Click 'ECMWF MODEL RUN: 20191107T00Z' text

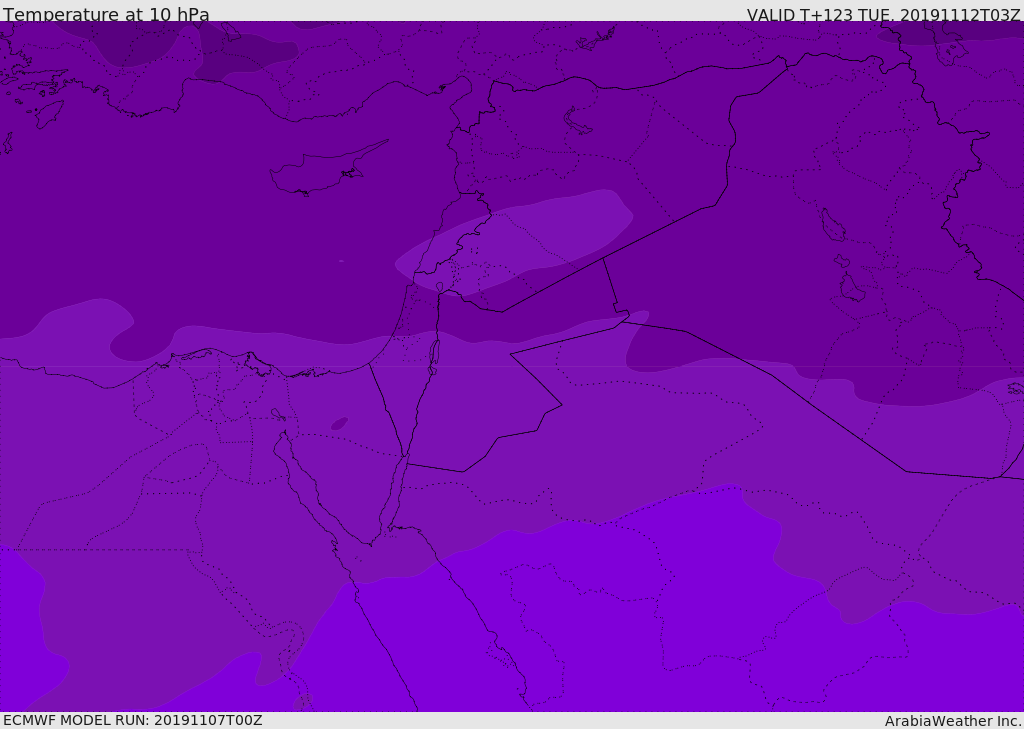pos(133,720)
